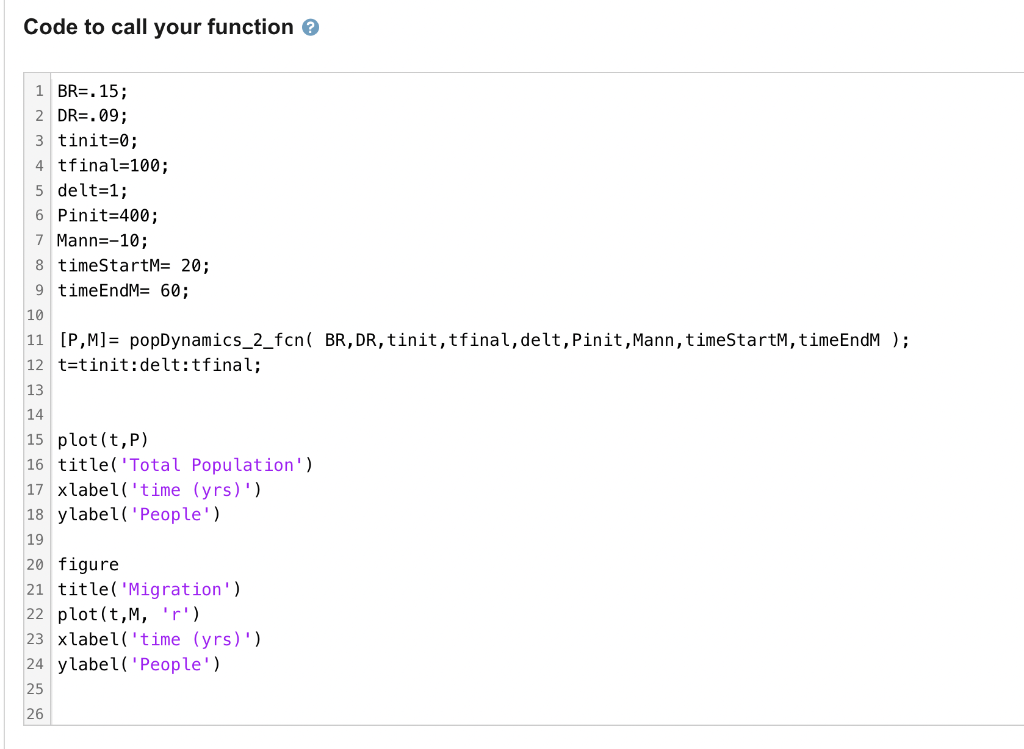Click on timeStartM= 20 line
This screenshot has height=749, width=1024.
pyautogui.click(x=134, y=266)
